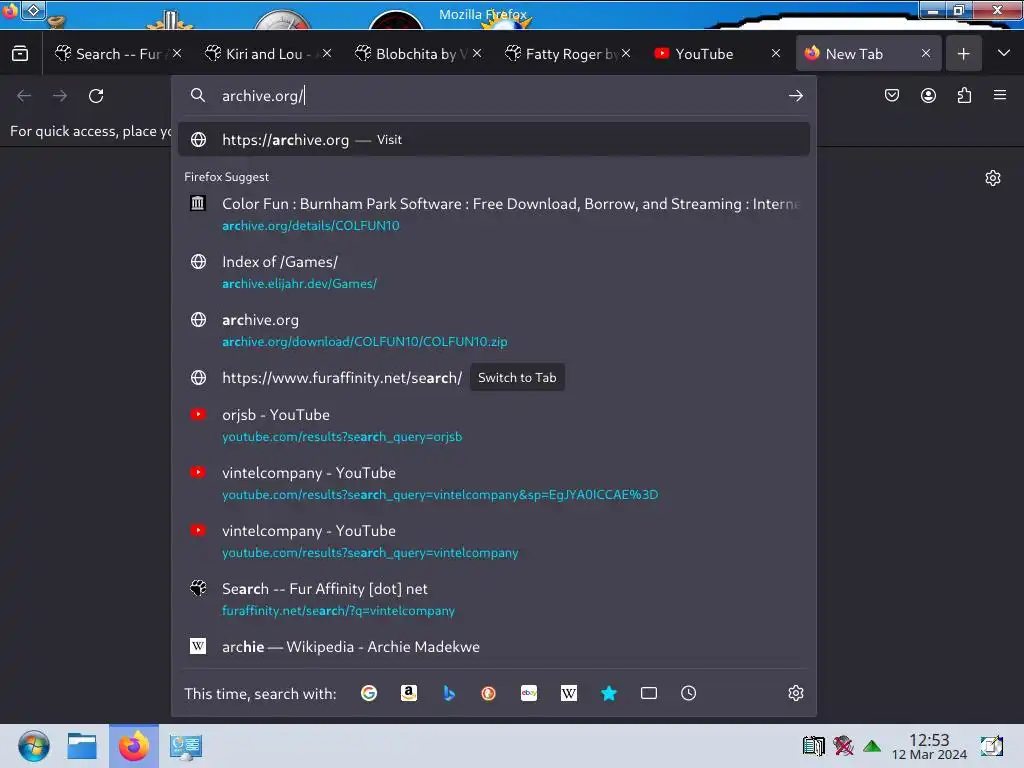Close the YouTube tab
1024x768 pixels.
(776, 54)
